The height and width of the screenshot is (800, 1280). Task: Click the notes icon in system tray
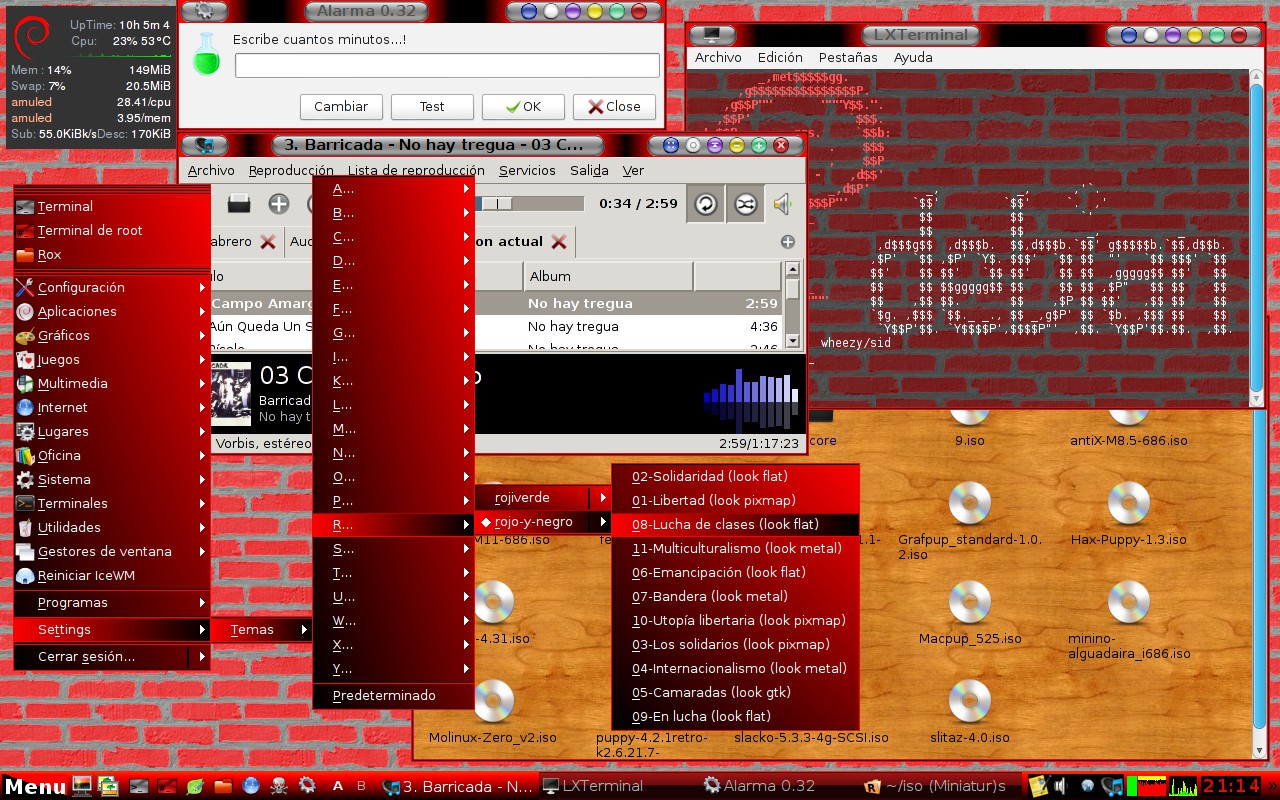(1037, 786)
